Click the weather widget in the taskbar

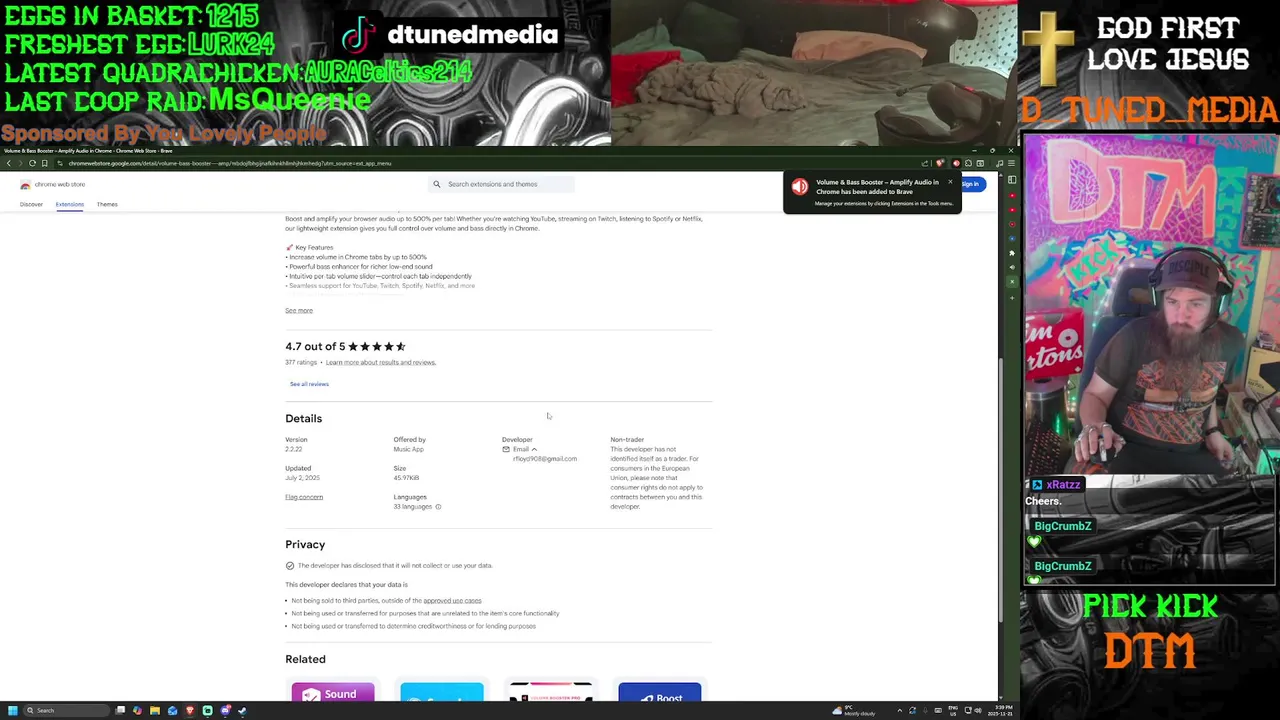[855, 711]
